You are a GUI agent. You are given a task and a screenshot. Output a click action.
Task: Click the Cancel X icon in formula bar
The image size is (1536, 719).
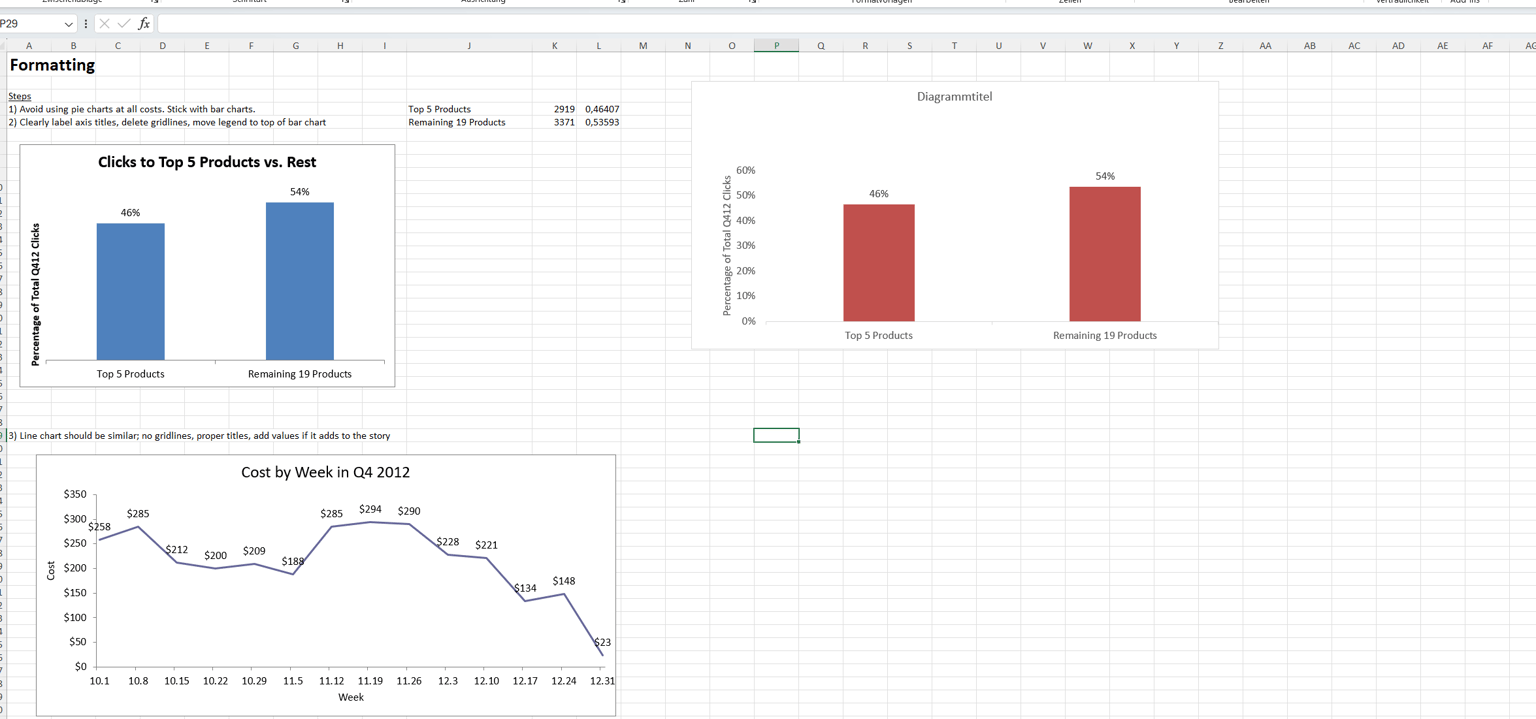coord(105,23)
